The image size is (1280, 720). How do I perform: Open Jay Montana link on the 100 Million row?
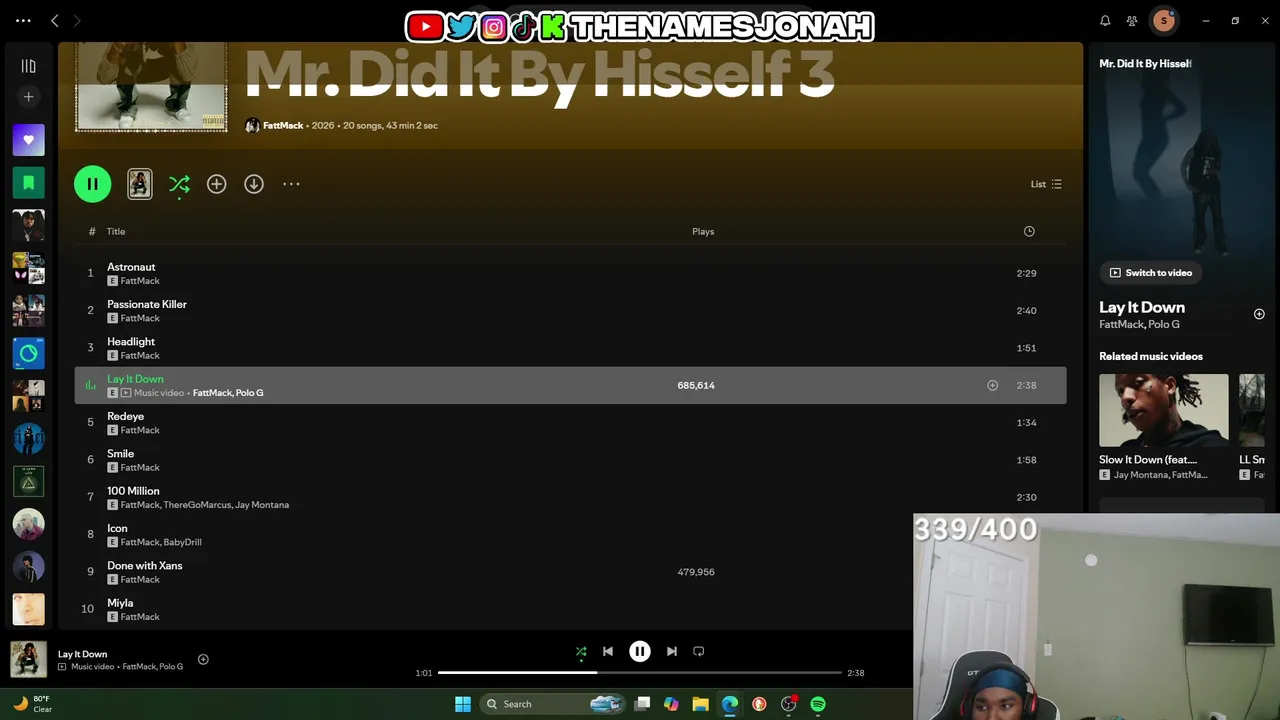tap(262, 505)
